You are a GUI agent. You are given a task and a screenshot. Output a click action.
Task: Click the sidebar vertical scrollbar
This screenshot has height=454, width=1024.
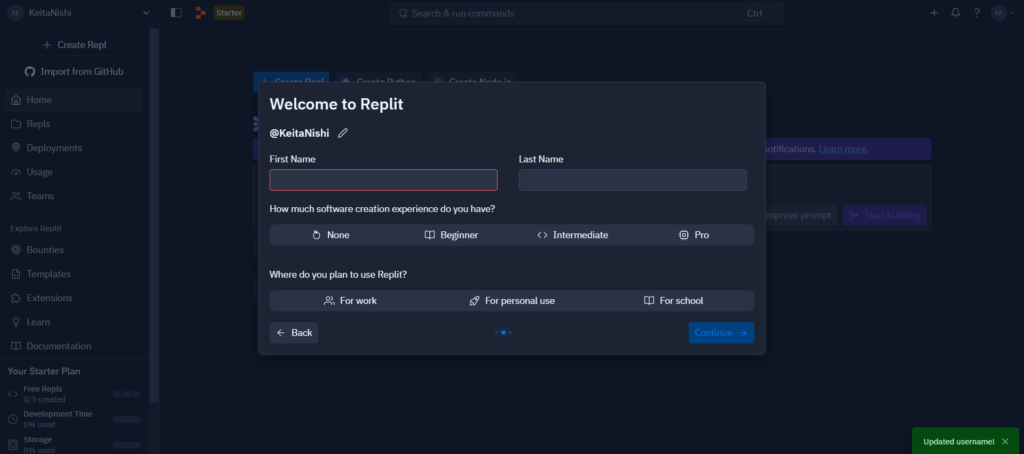154,216
